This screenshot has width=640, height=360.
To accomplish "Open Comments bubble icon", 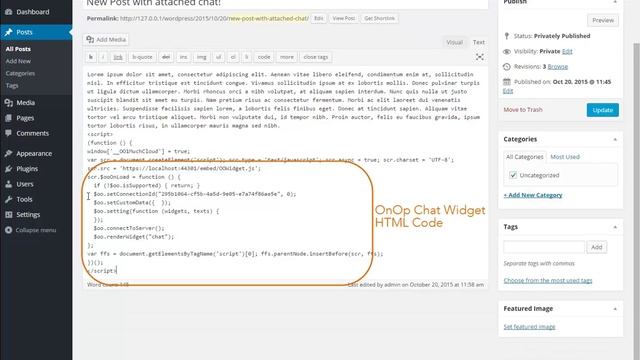I will coord(9,133).
